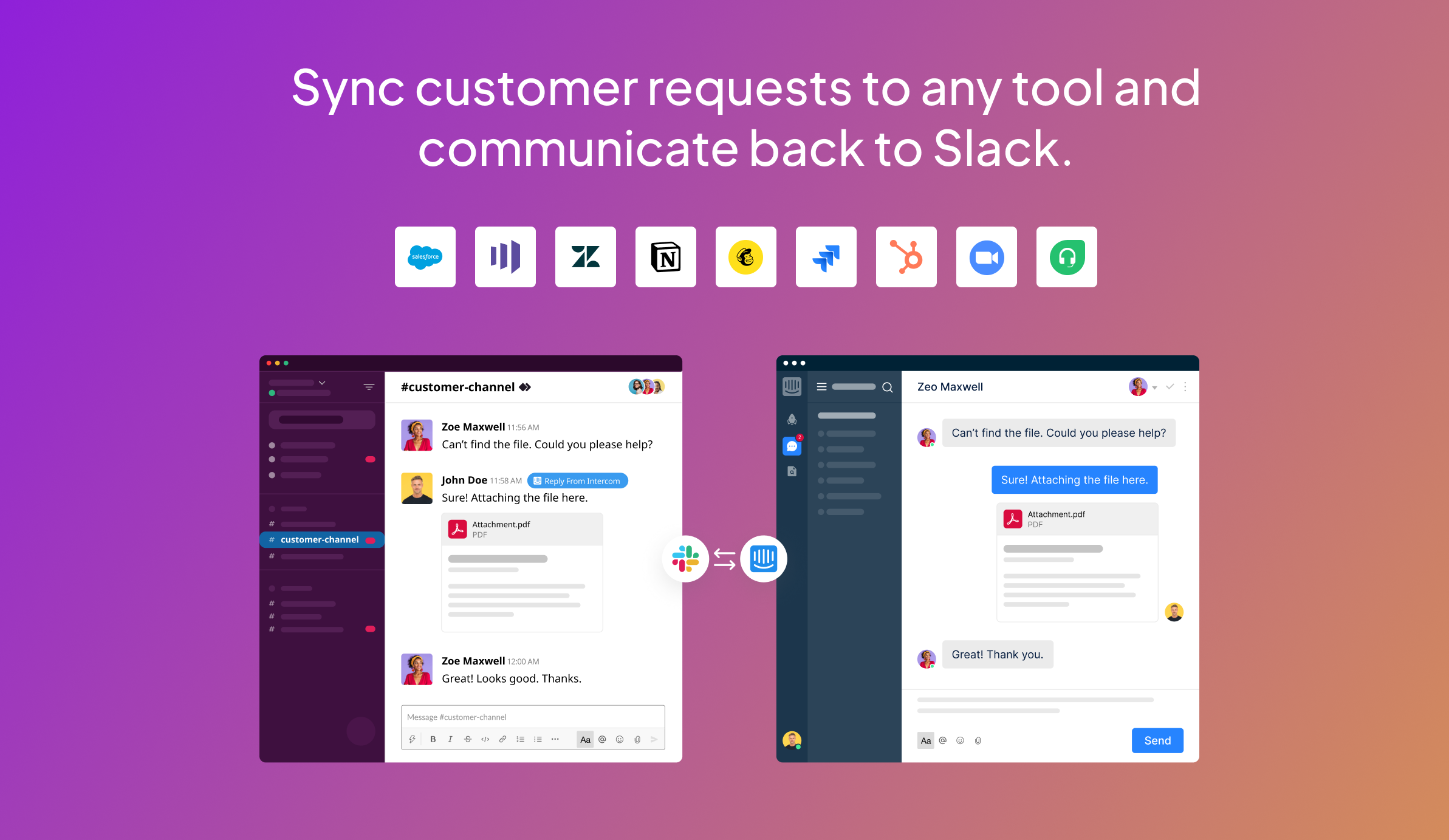Open the rocket icon in Intercom rail
1449x840 pixels.
coord(792,419)
